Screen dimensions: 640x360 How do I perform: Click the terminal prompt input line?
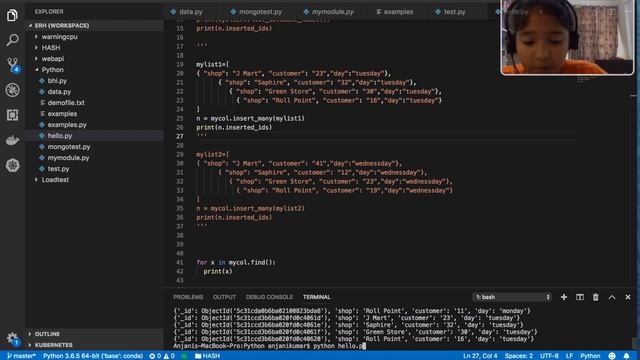[269, 346]
